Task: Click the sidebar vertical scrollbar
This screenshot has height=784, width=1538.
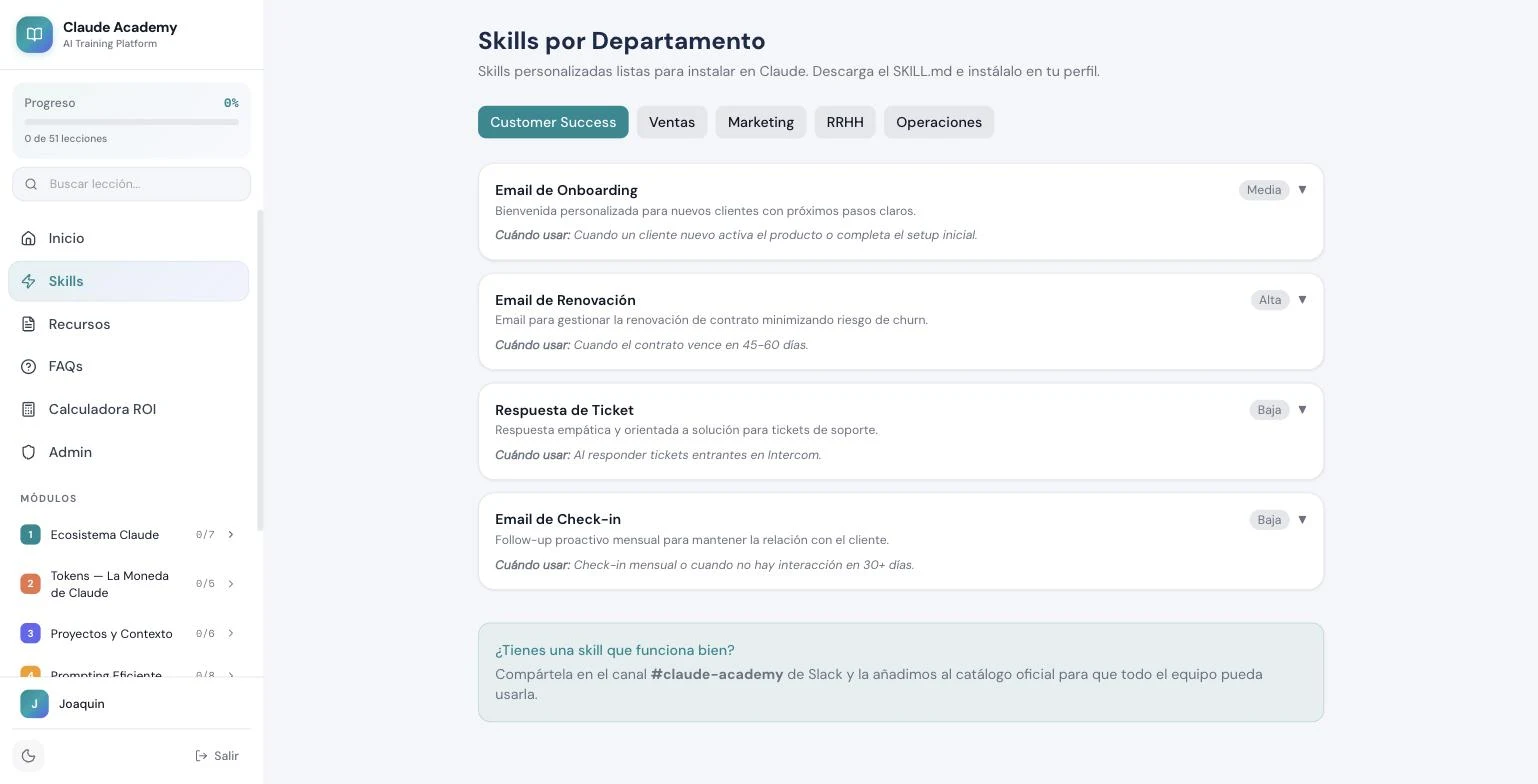Action: point(260,370)
